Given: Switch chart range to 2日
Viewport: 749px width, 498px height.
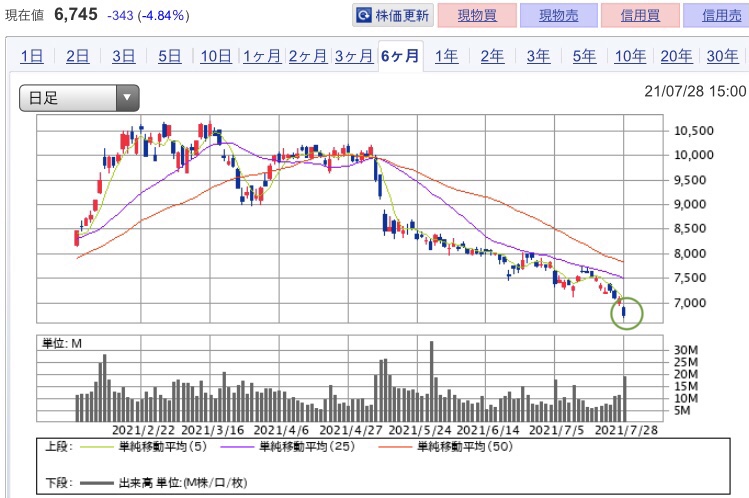Looking at the screenshot, I should click(77, 56).
